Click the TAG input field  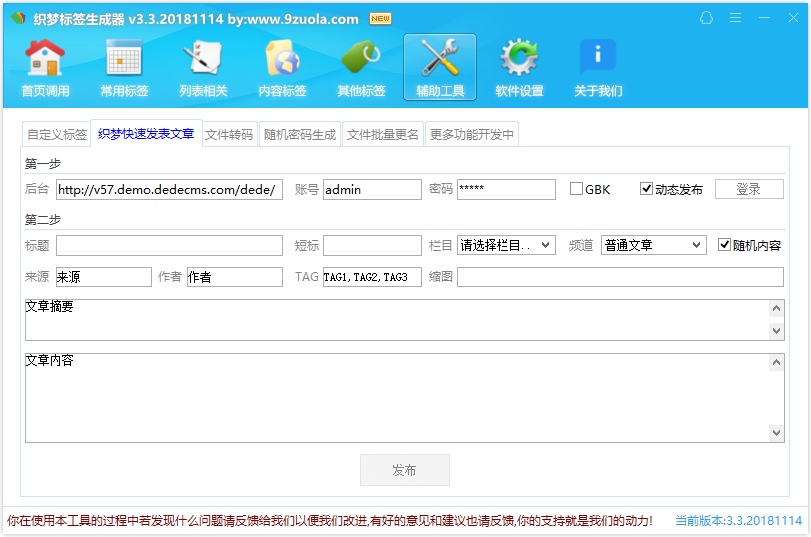tap(372, 277)
